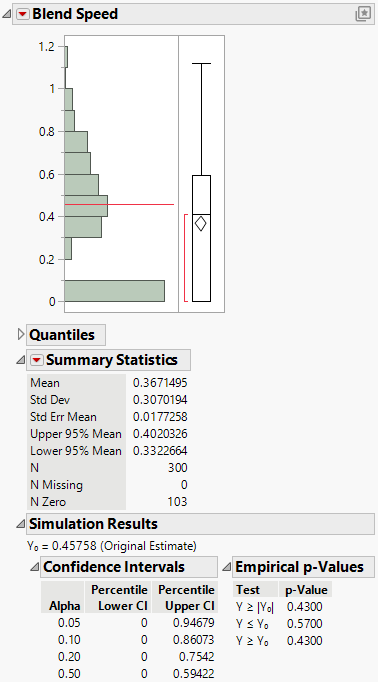Click the Upper 95% Mean value 0.4020326
The image size is (378, 682).
pyautogui.click(x=160, y=434)
